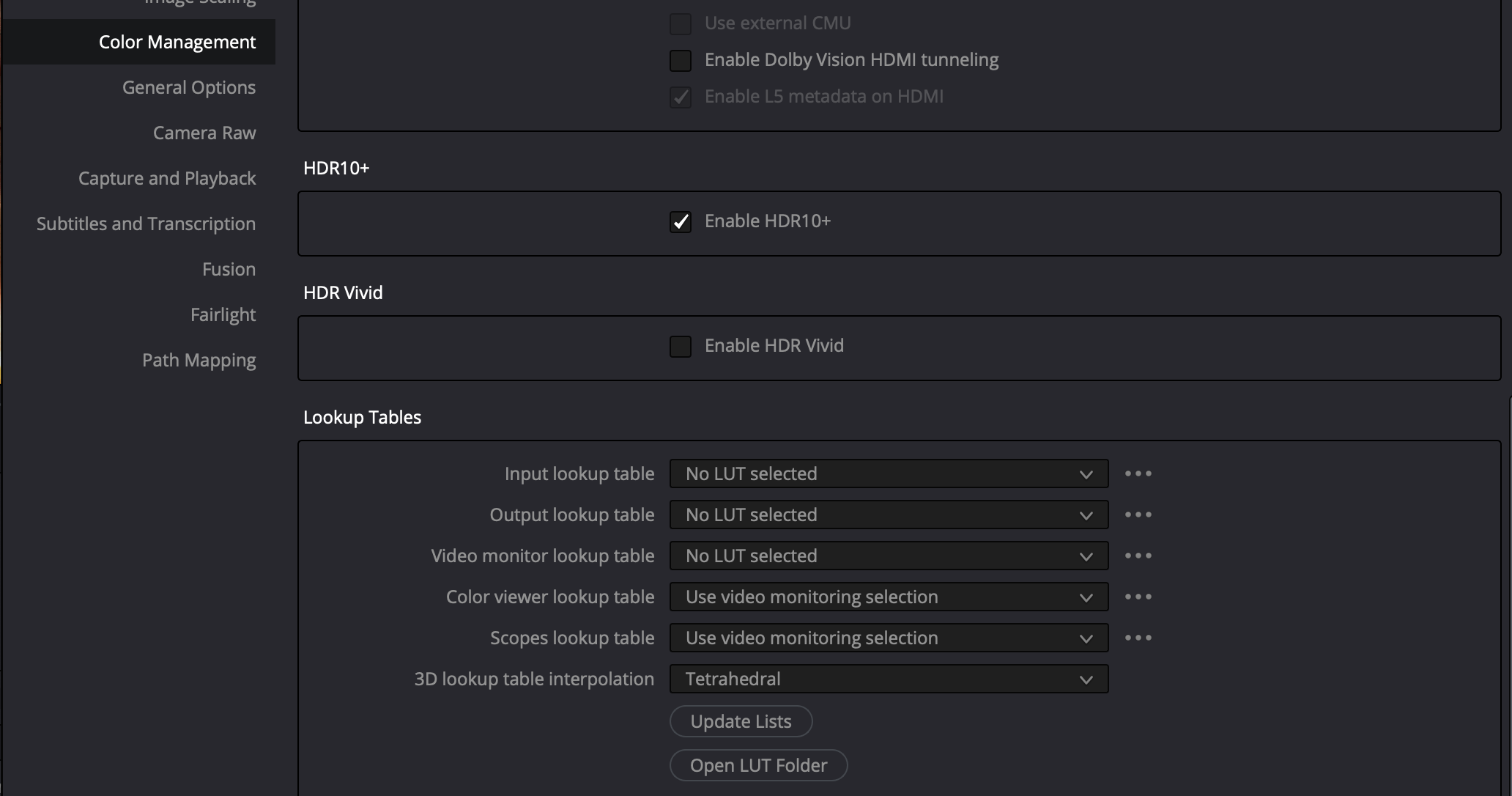
Task: Expand Output lookup table dropdown
Action: [888, 515]
